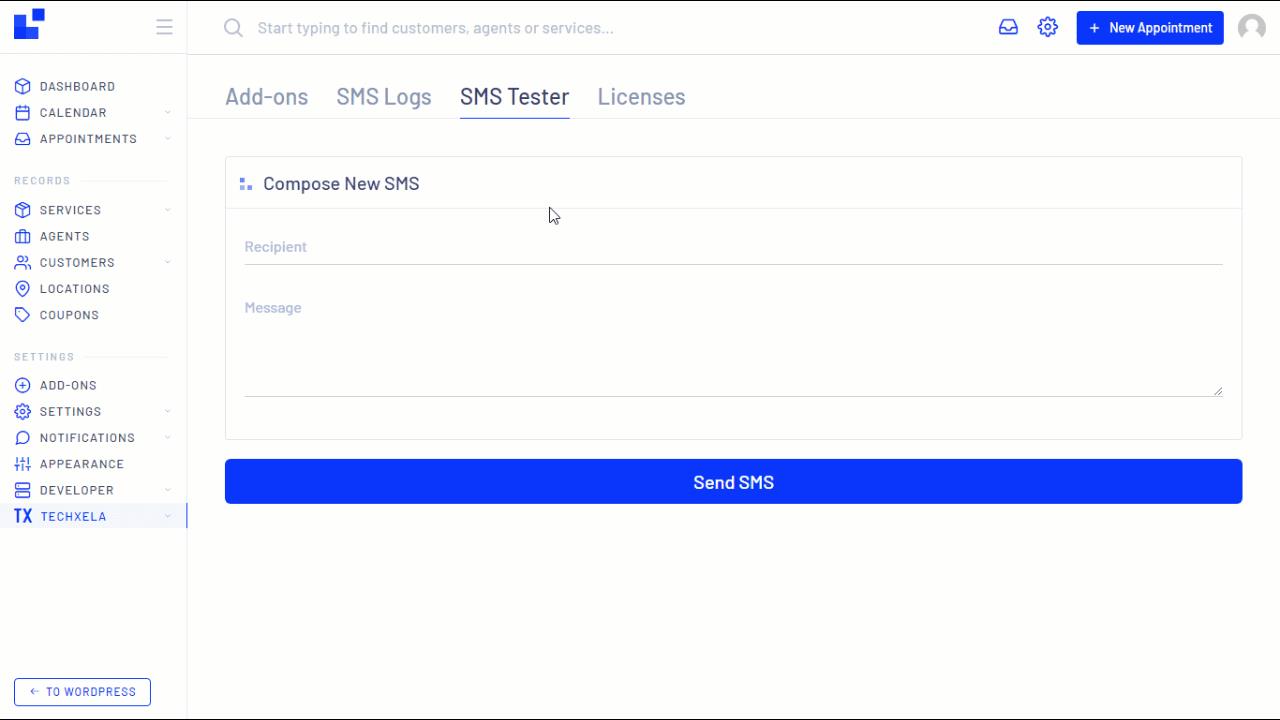Open the Licenses tab
This screenshot has height=720, width=1280.
641,97
